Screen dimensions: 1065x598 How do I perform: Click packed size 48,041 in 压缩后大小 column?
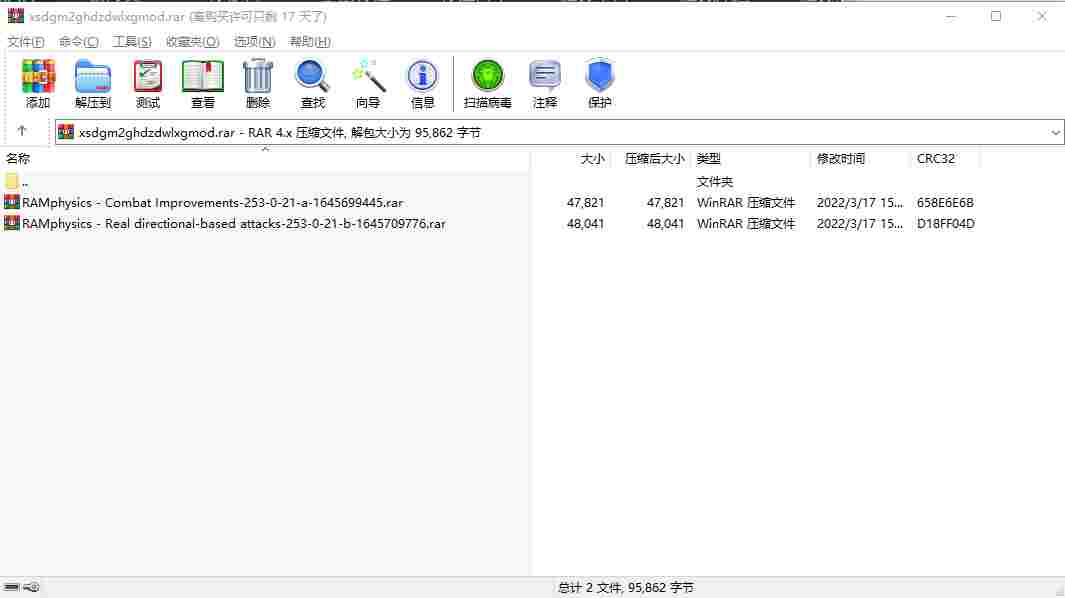click(x=666, y=224)
